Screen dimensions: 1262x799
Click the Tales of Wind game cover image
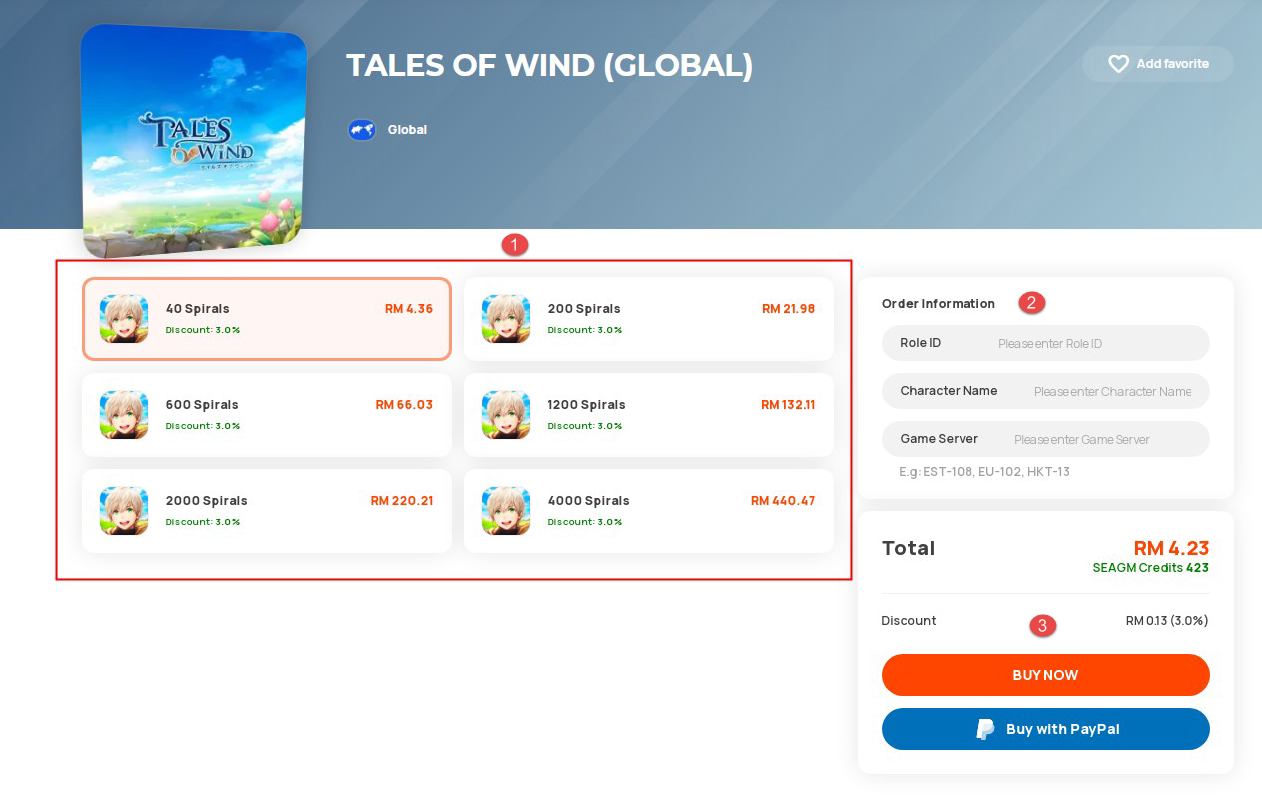pyautogui.click(x=194, y=140)
